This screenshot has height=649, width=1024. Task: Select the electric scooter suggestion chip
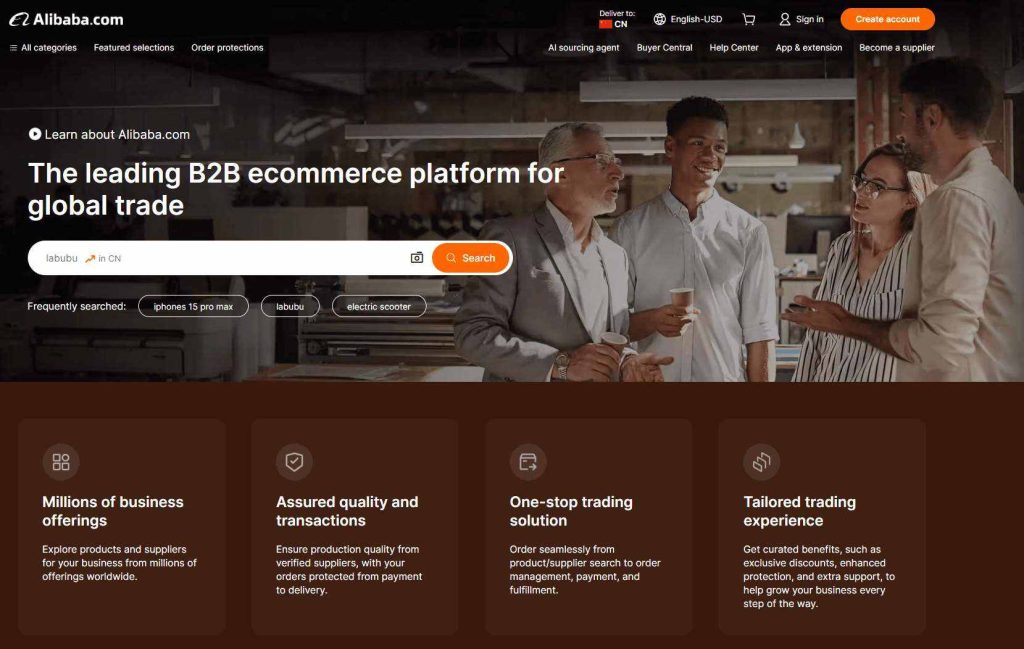click(379, 306)
